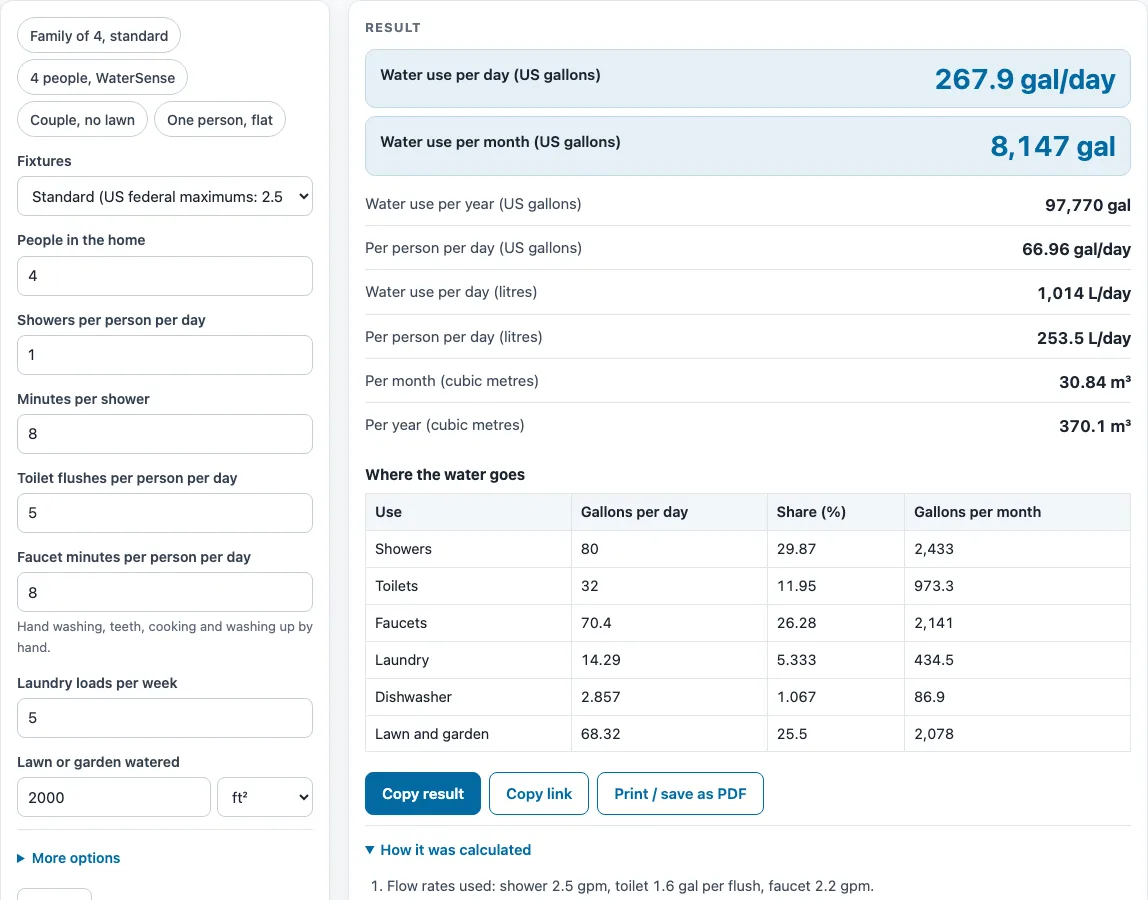Apply the '4 people, WaterSense' preset
Screen dimensions: 1148x900
(x=102, y=78)
